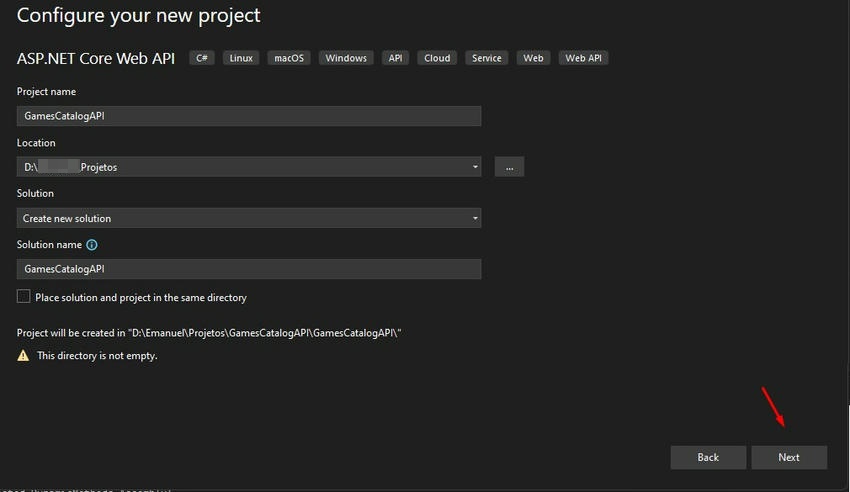Click the Next button
850x492 pixels.
(x=789, y=457)
